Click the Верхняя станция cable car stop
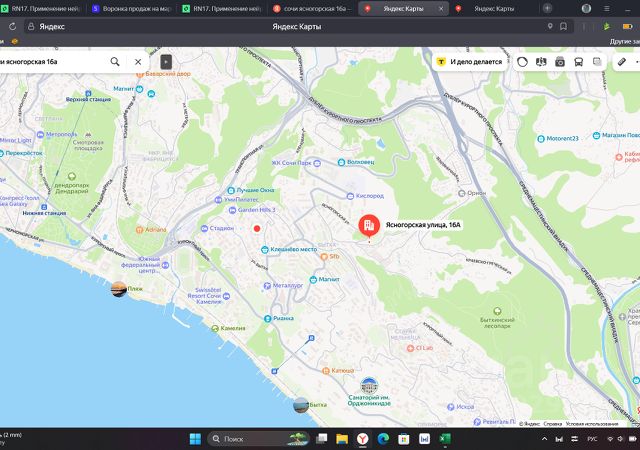 tap(88, 94)
